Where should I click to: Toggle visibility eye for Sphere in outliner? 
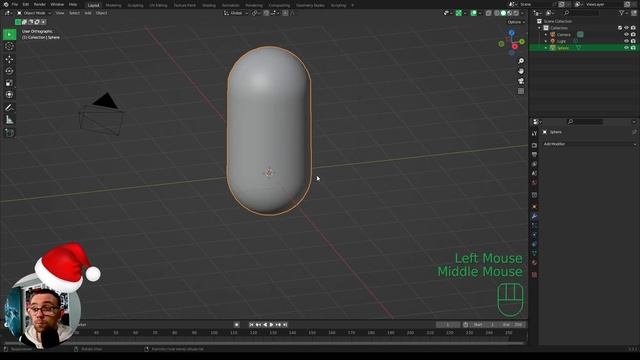coord(627,48)
